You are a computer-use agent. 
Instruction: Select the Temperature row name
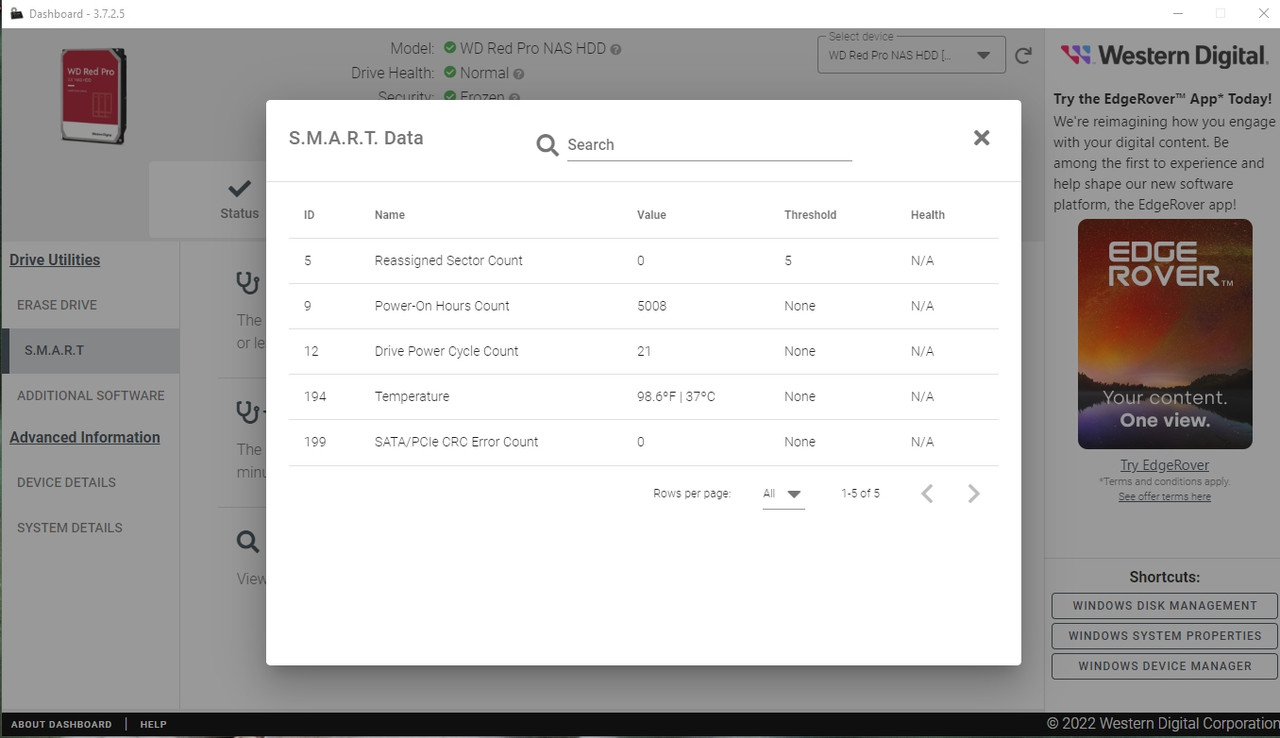tap(412, 397)
